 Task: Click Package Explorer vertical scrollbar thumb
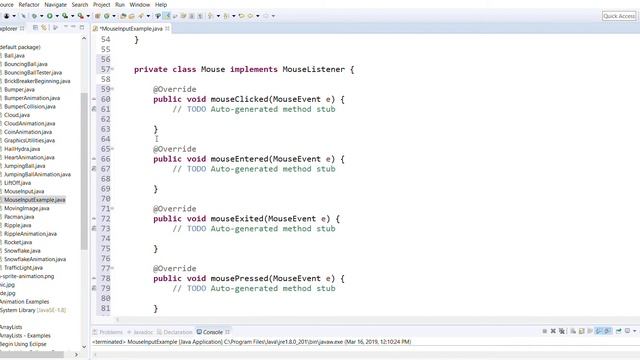tap(84, 171)
